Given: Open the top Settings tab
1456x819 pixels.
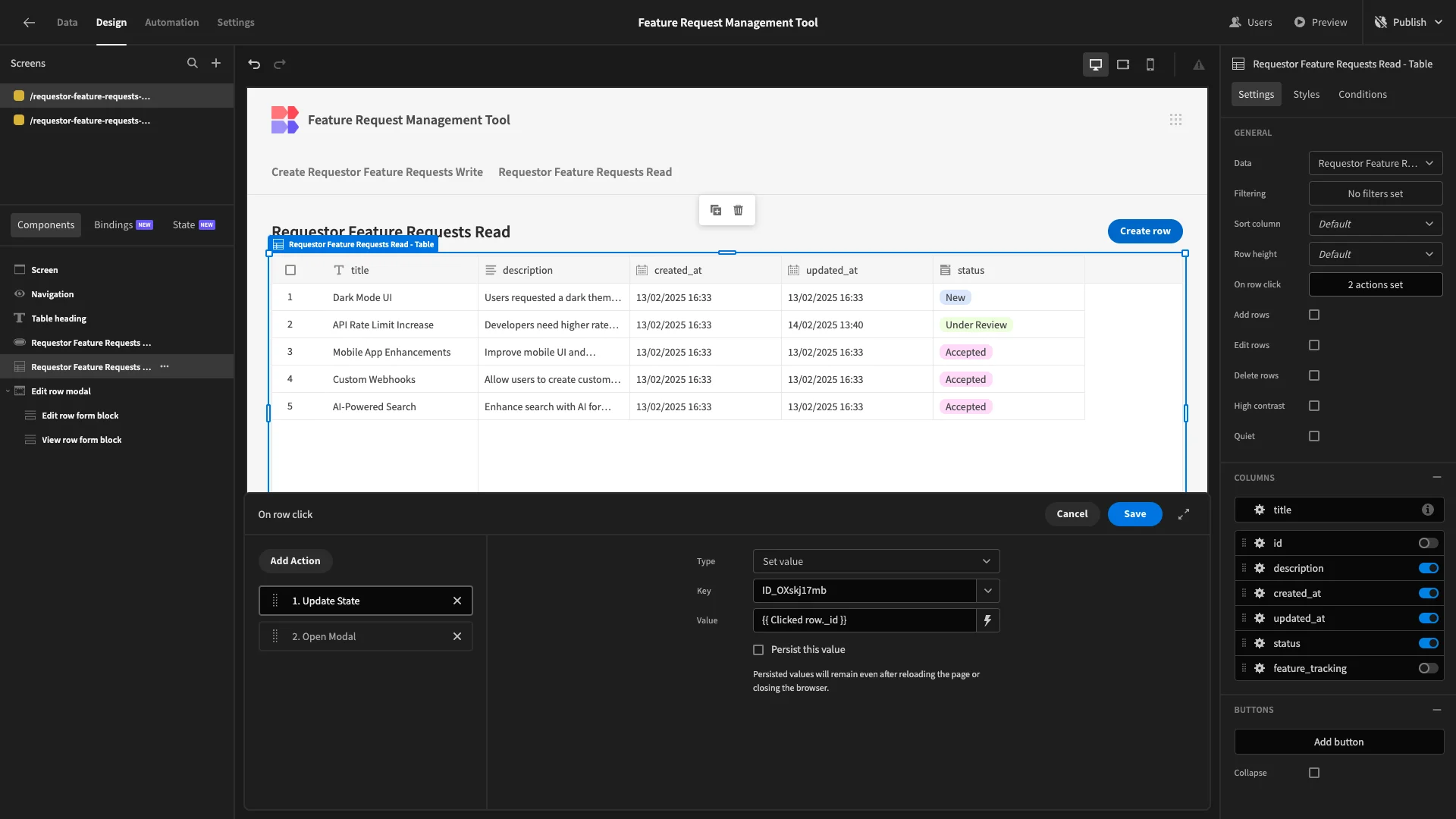Looking at the screenshot, I should tap(236, 23).
